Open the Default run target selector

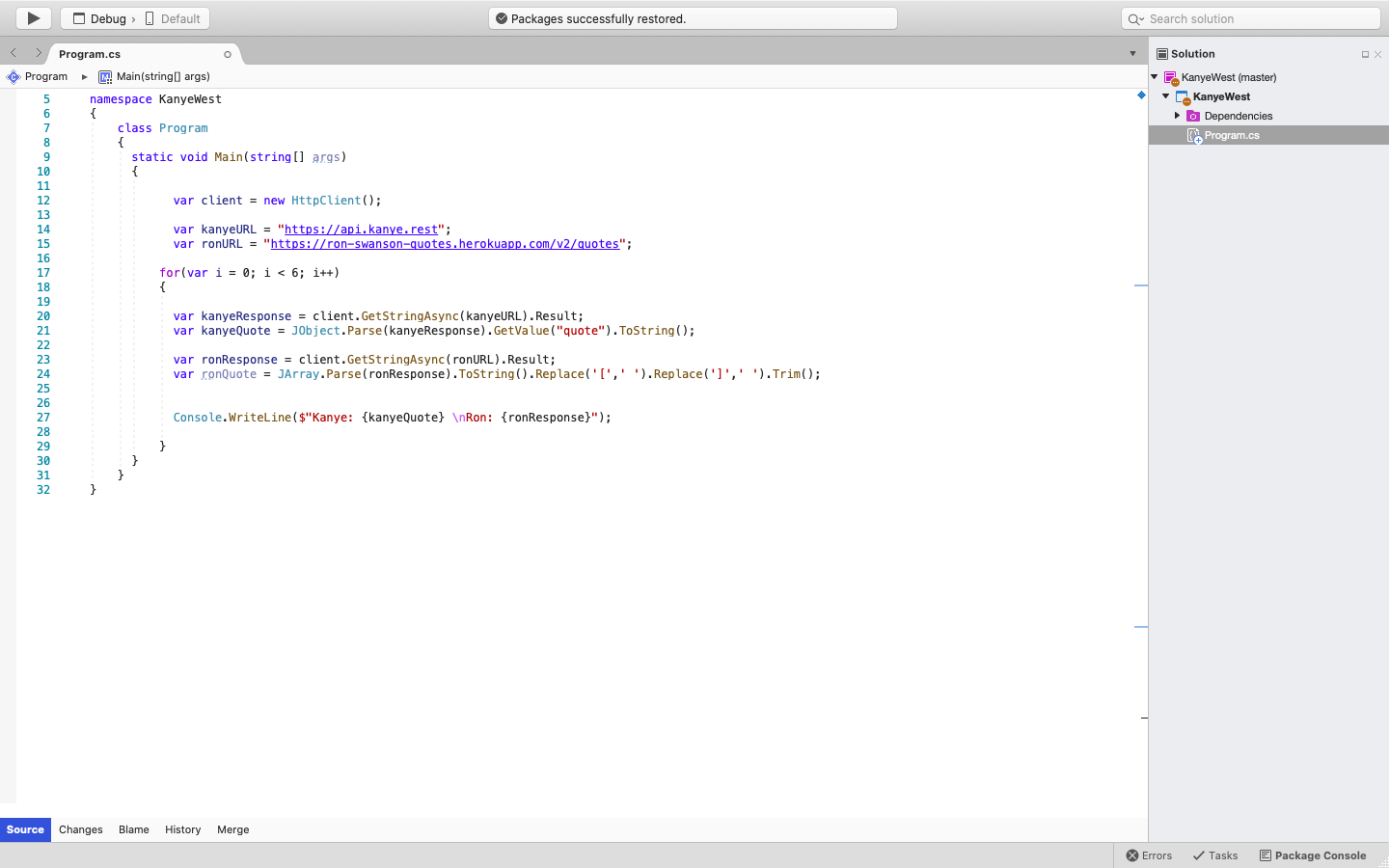coord(174,17)
